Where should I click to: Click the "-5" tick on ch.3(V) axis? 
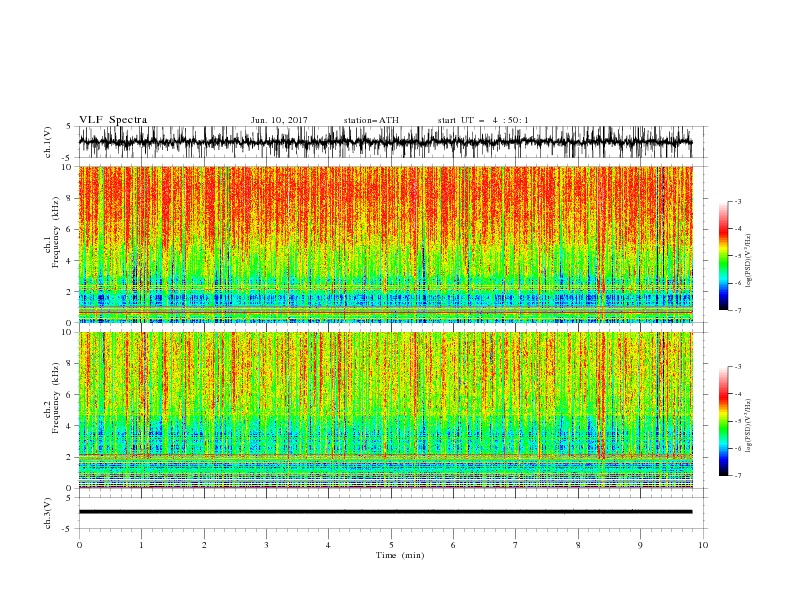click(68, 529)
